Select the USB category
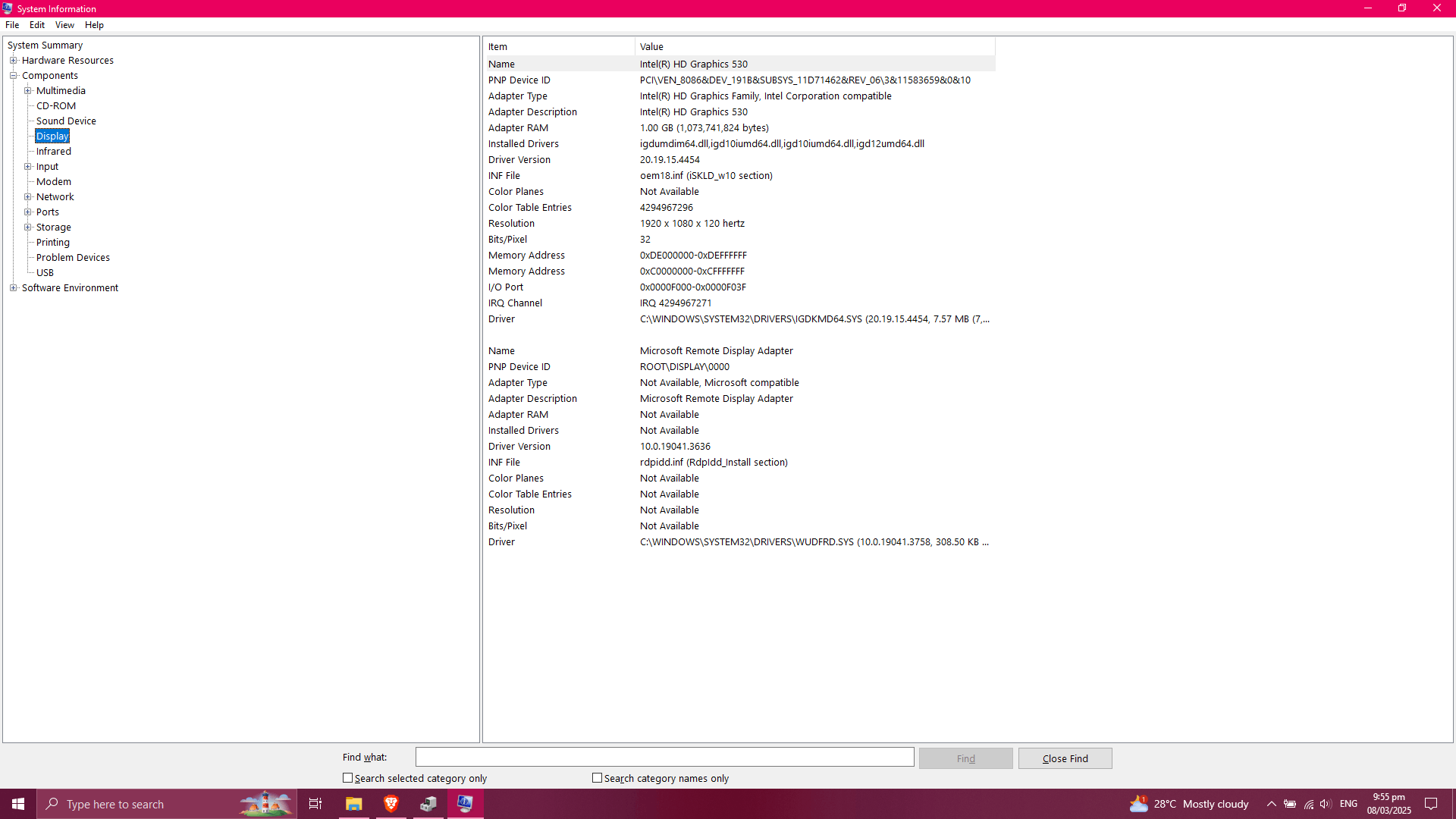The width and height of the screenshot is (1456, 819). (x=45, y=273)
